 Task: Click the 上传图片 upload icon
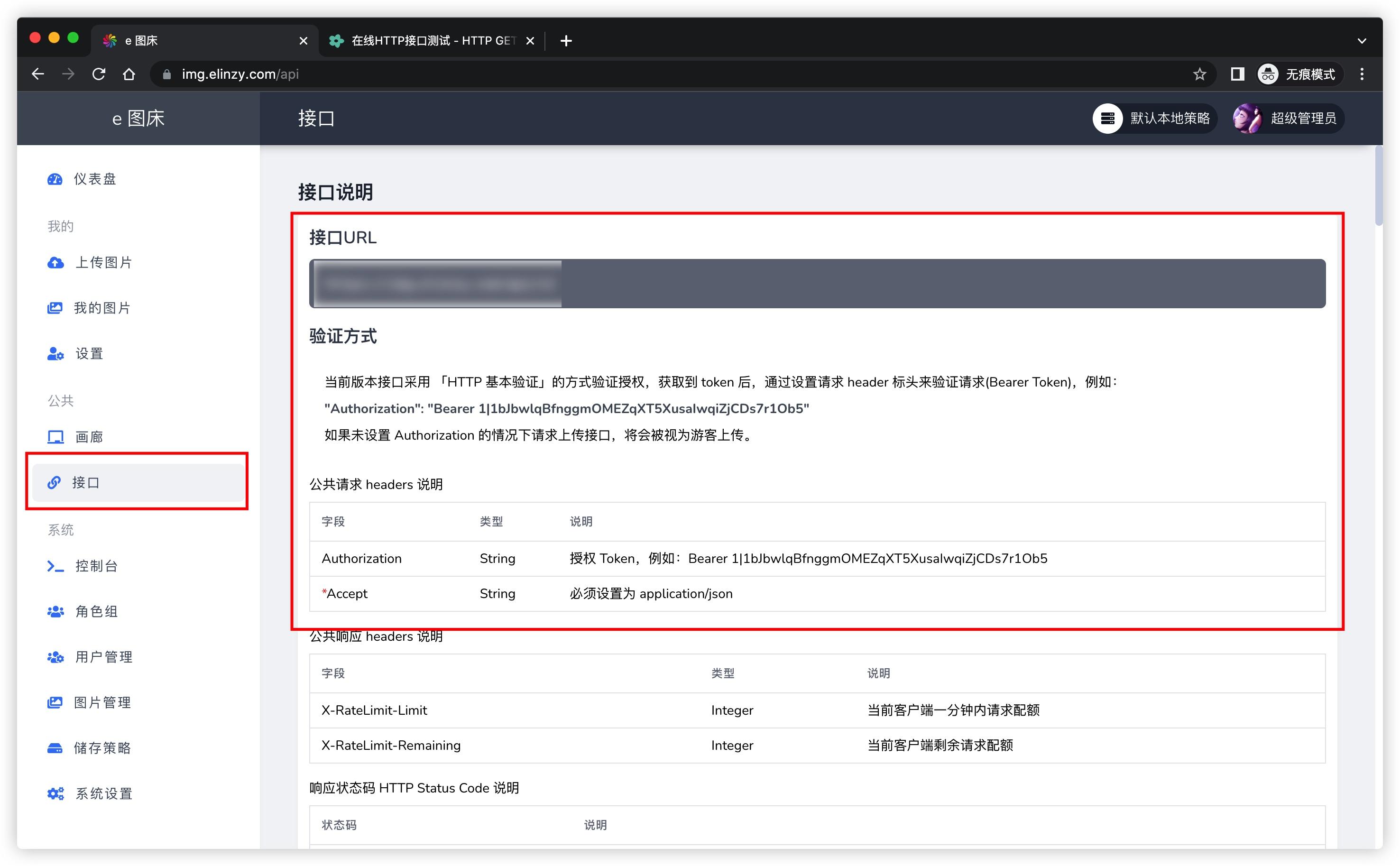(x=55, y=262)
